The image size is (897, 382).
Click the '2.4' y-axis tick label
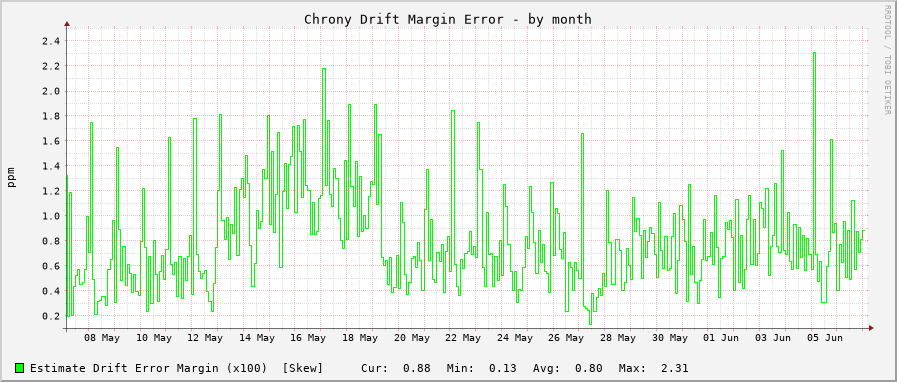51,41
